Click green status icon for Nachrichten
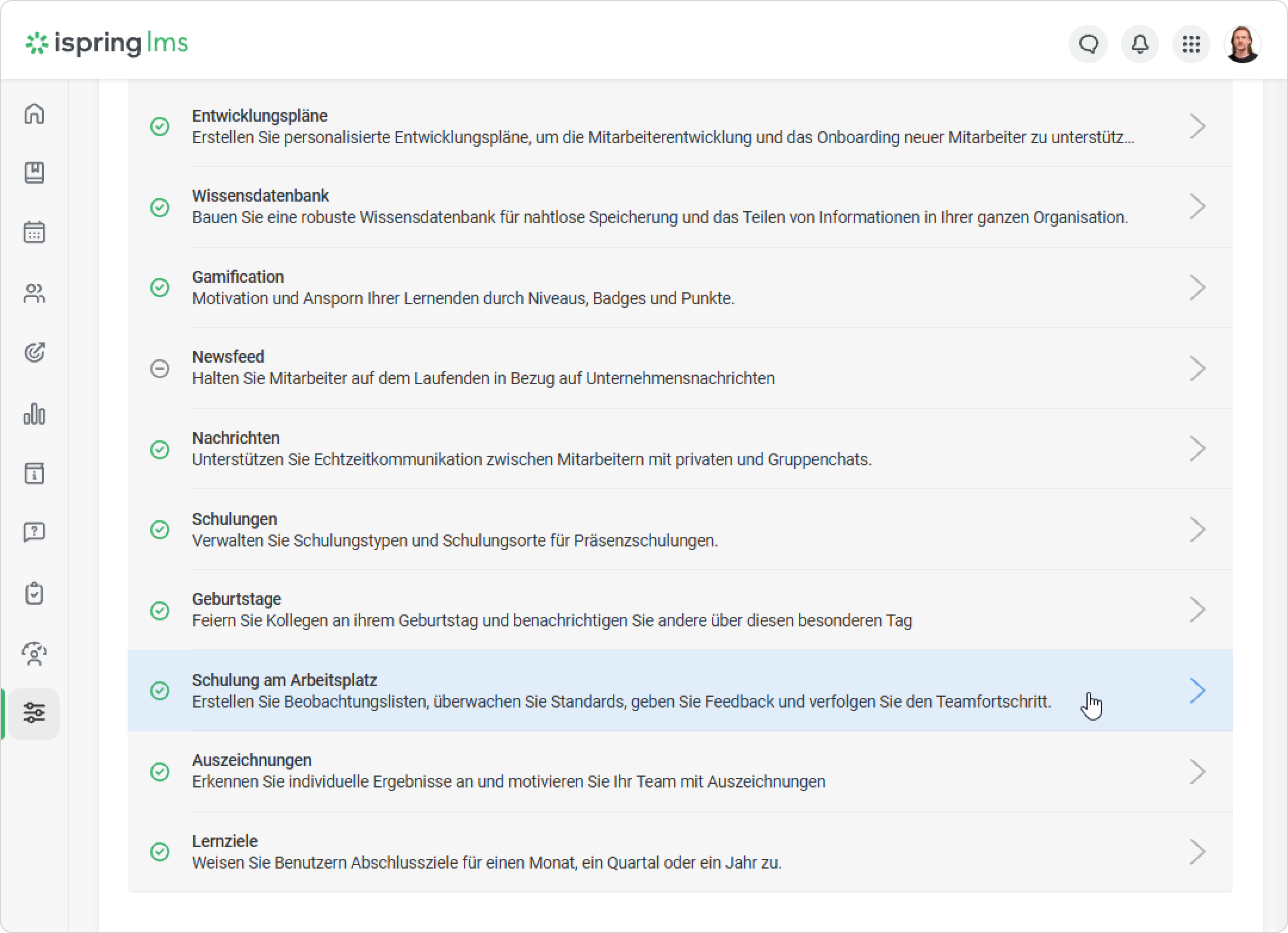 [160, 449]
